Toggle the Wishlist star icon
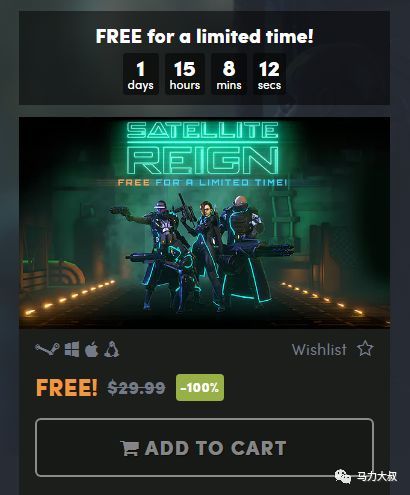410x495 pixels. [x=365, y=349]
